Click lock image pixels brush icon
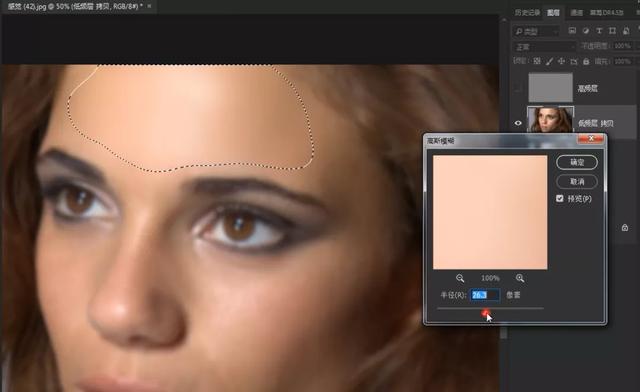The height and width of the screenshot is (392, 640). coord(549,61)
